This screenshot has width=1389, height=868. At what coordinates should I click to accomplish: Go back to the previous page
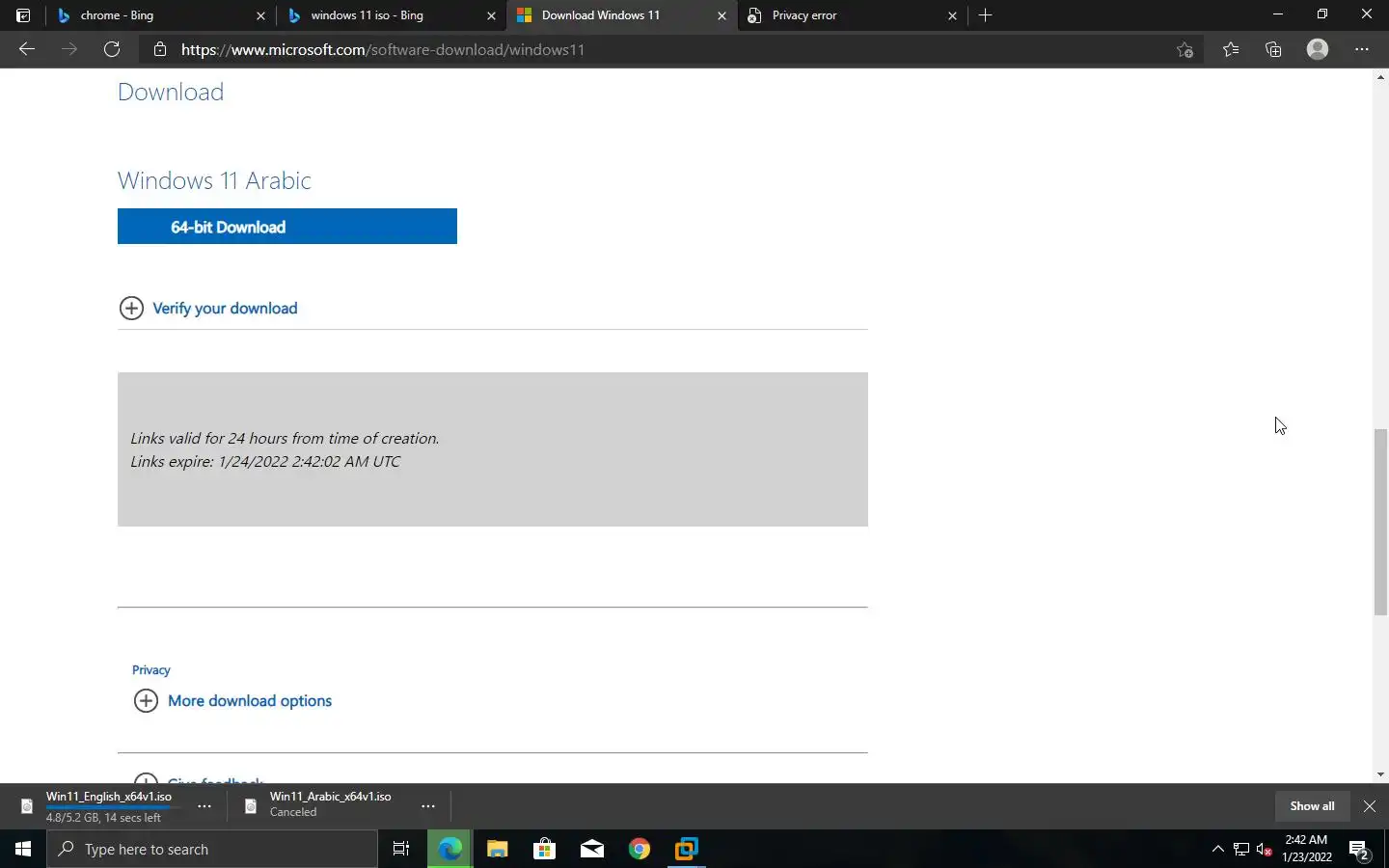[27, 49]
